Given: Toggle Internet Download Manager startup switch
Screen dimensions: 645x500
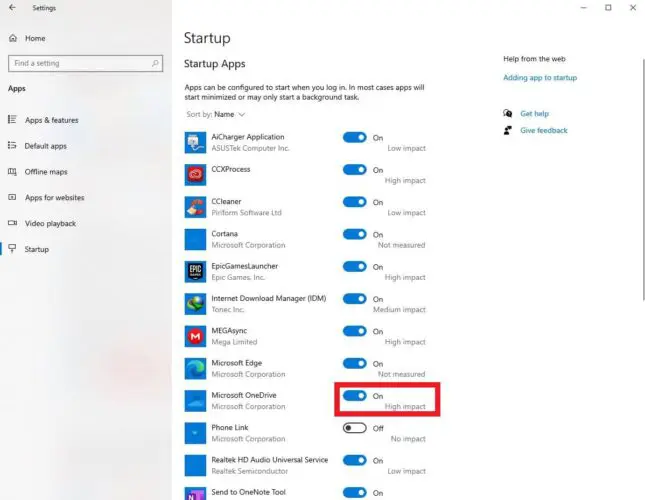Looking at the screenshot, I should point(355,299).
